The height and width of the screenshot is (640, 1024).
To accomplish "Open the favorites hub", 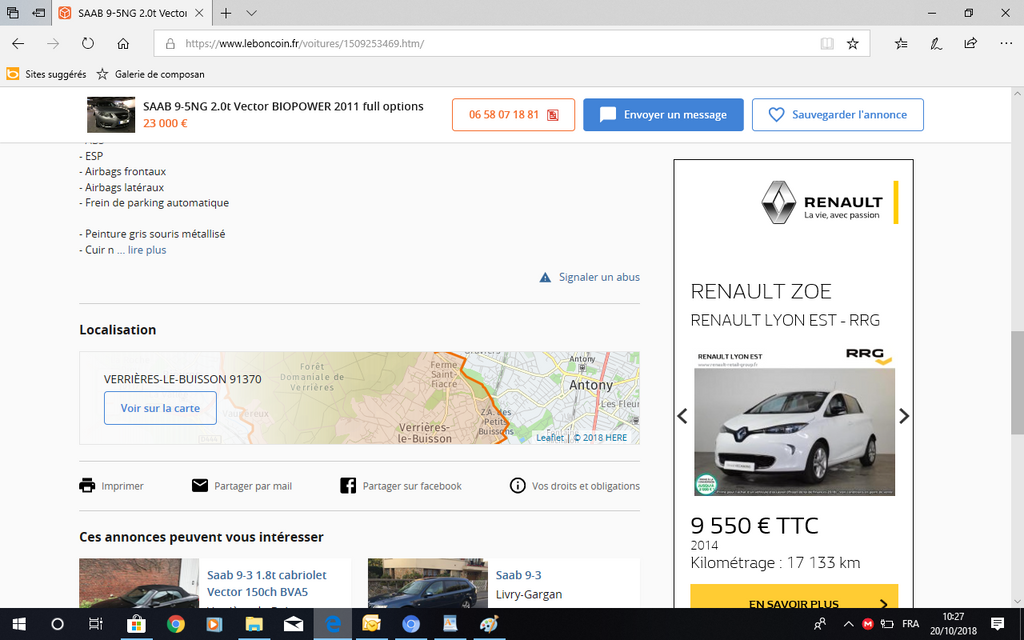I will click(x=901, y=44).
